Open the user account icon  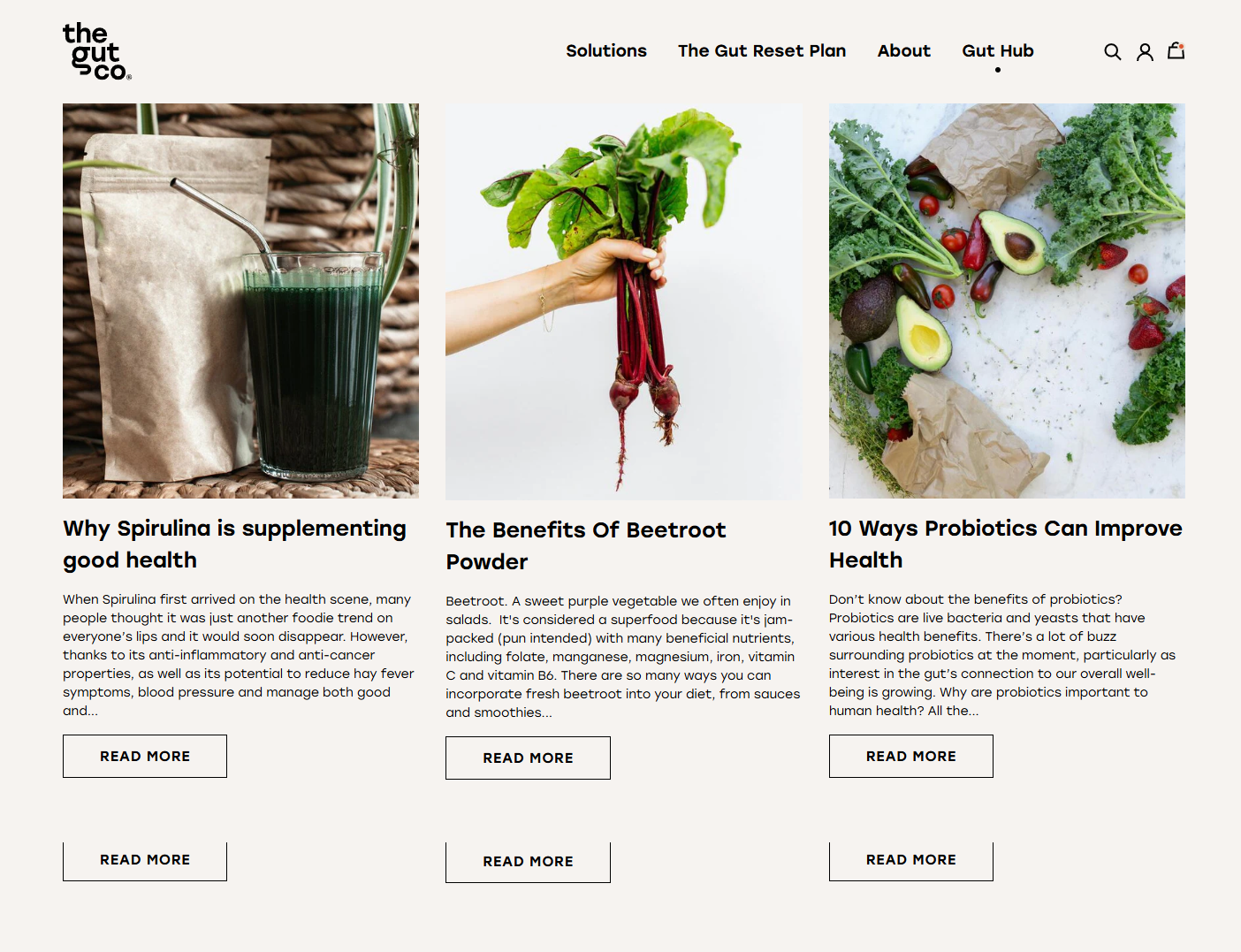1145,52
